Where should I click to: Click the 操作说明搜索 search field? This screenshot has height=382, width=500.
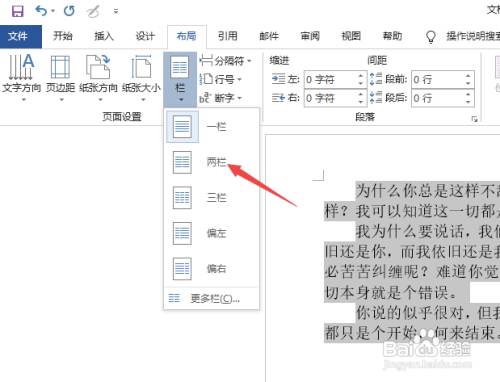473,36
